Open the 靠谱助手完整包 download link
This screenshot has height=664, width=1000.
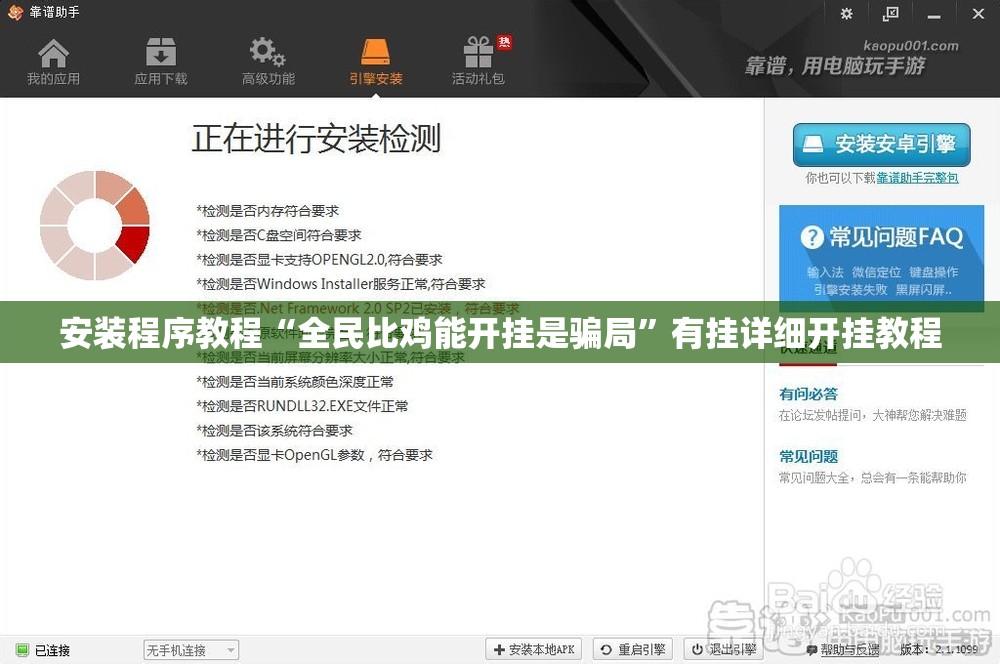[917, 178]
